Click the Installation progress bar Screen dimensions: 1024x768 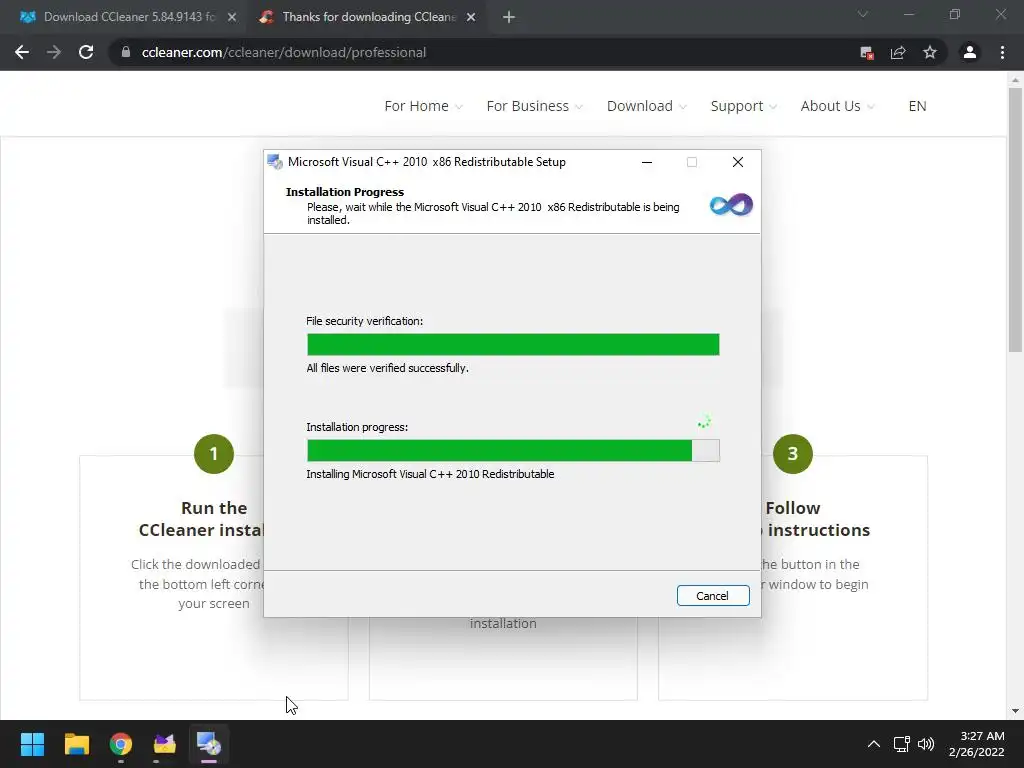(x=513, y=451)
